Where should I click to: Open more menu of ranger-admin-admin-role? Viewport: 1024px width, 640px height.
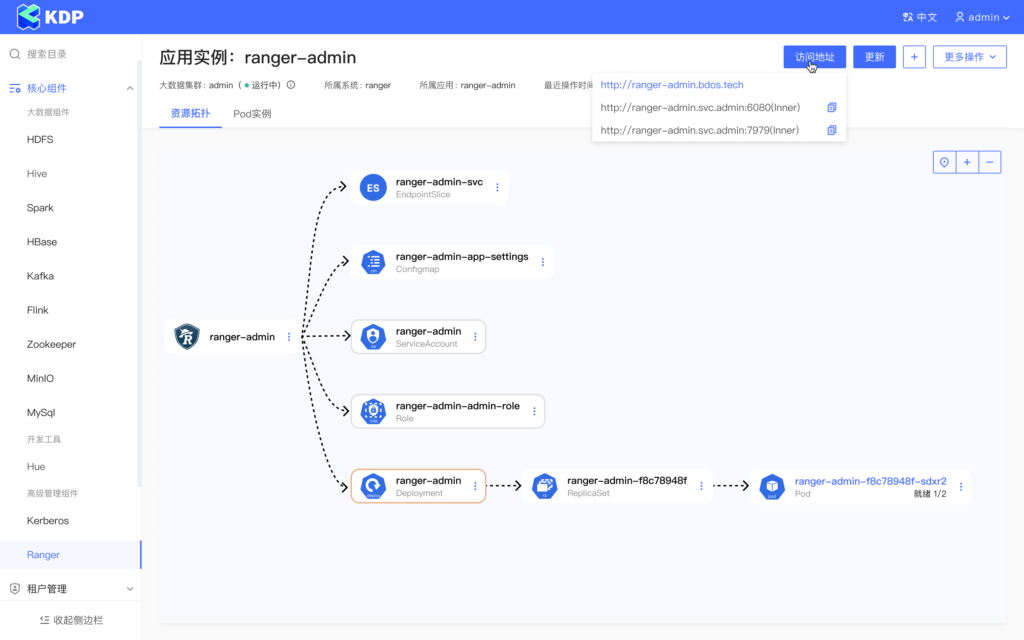[534, 411]
